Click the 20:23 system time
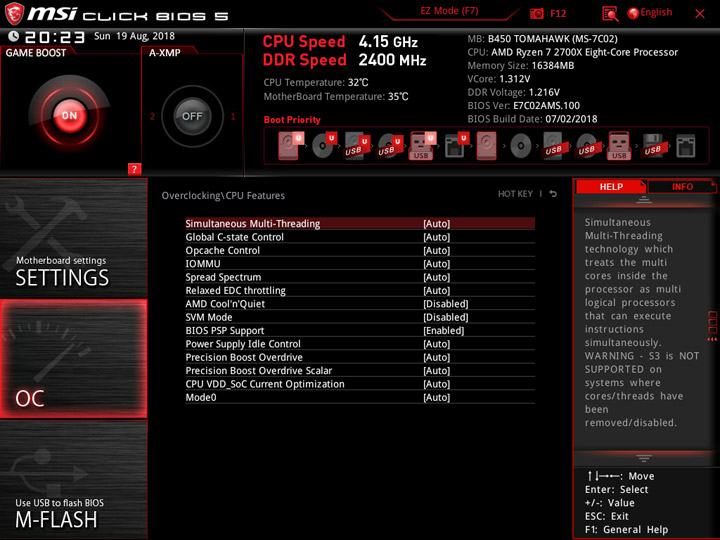 pyautogui.click(x=55, y=37)
